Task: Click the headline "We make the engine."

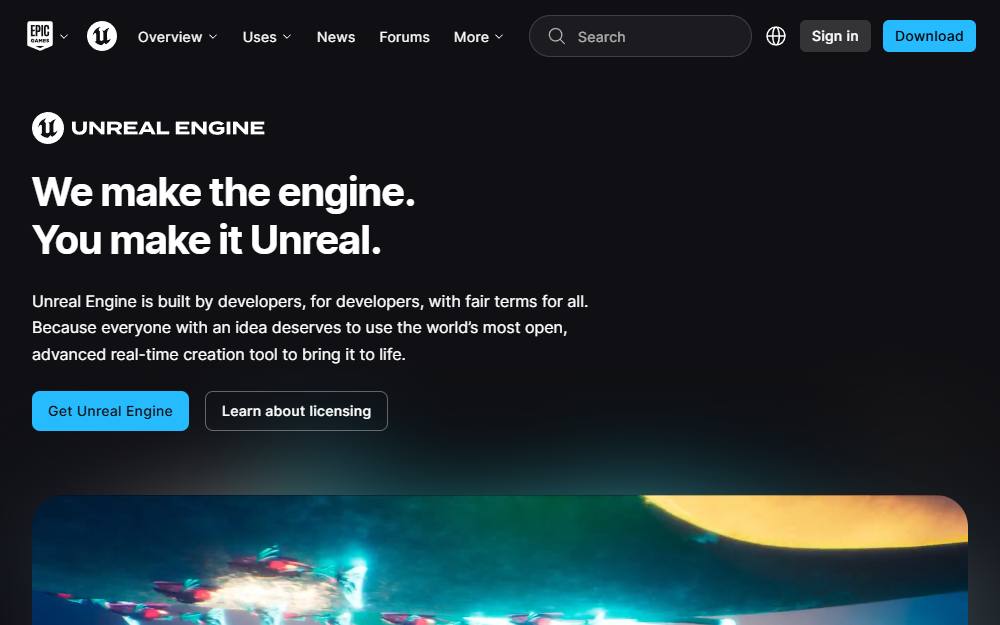Action: click(x=223, y=191)
